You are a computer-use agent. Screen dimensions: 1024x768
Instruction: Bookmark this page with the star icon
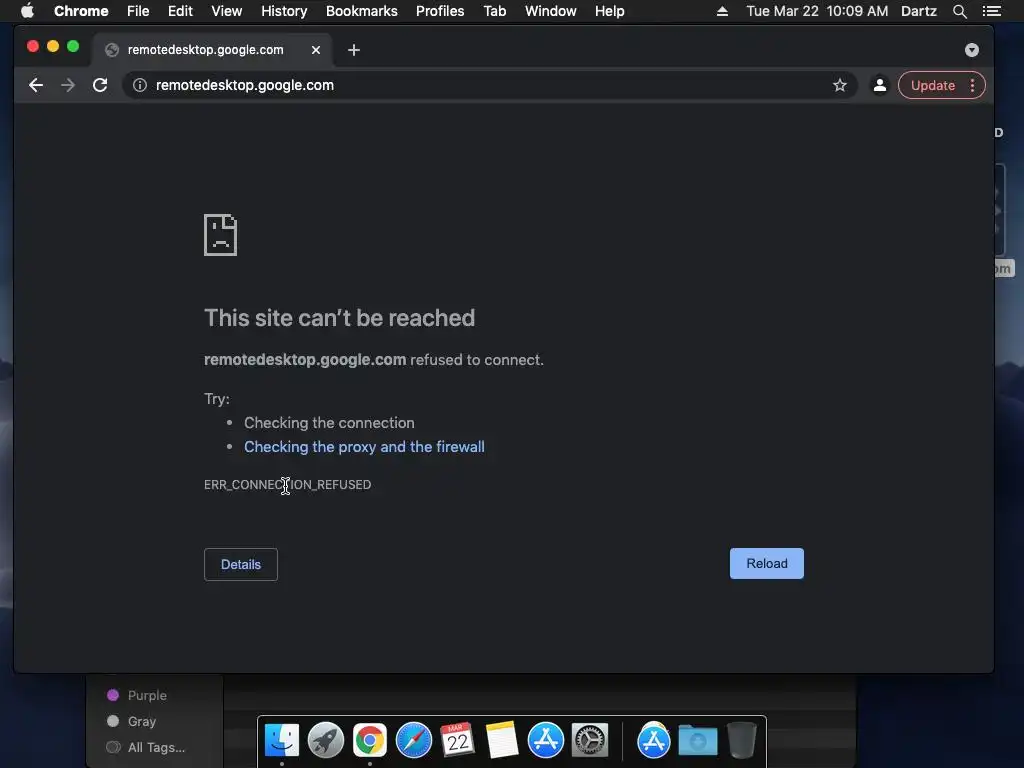pos(840,85)
